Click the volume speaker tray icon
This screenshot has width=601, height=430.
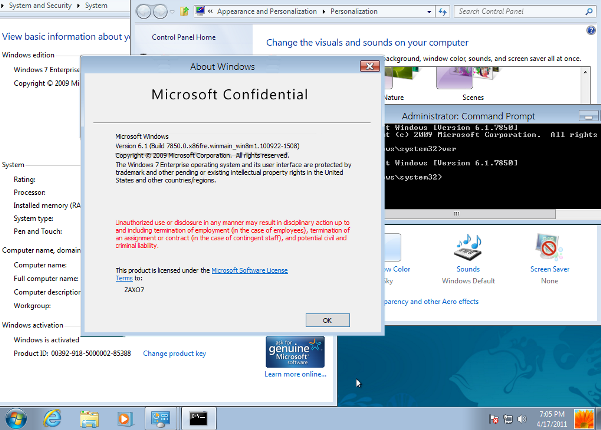click(522, 419)
